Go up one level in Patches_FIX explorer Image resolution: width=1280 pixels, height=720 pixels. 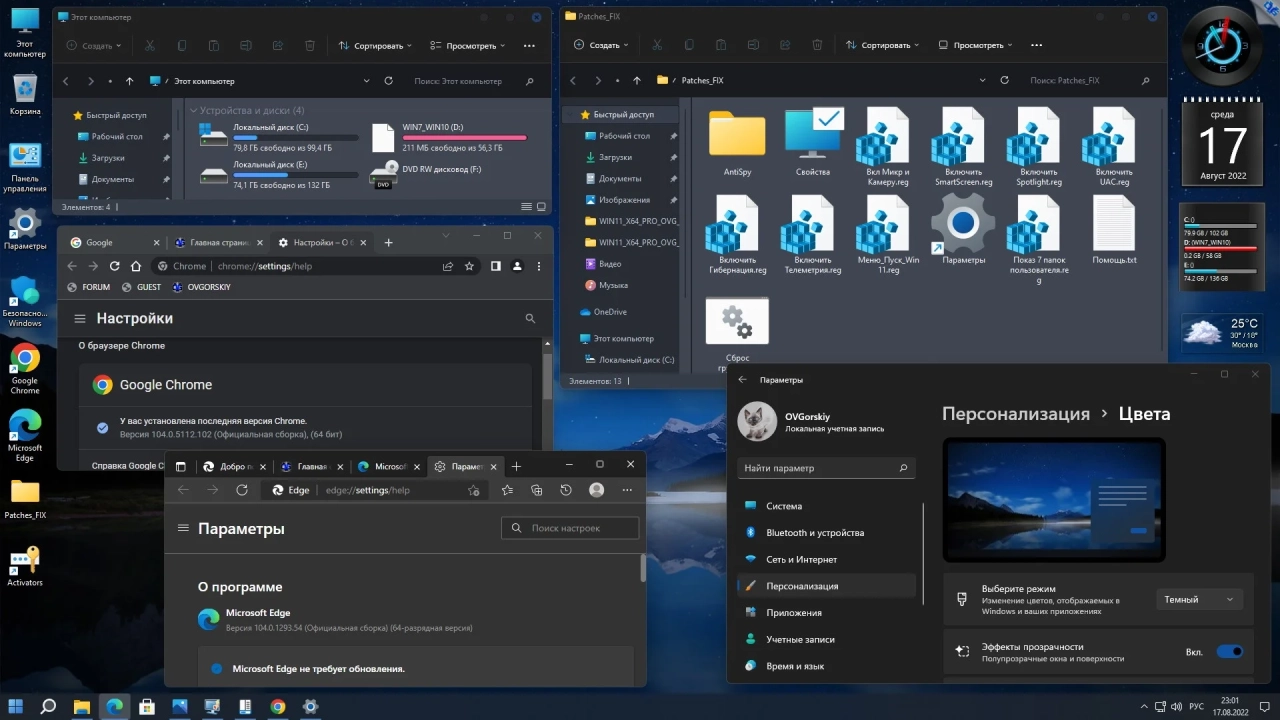pos(637,80)
